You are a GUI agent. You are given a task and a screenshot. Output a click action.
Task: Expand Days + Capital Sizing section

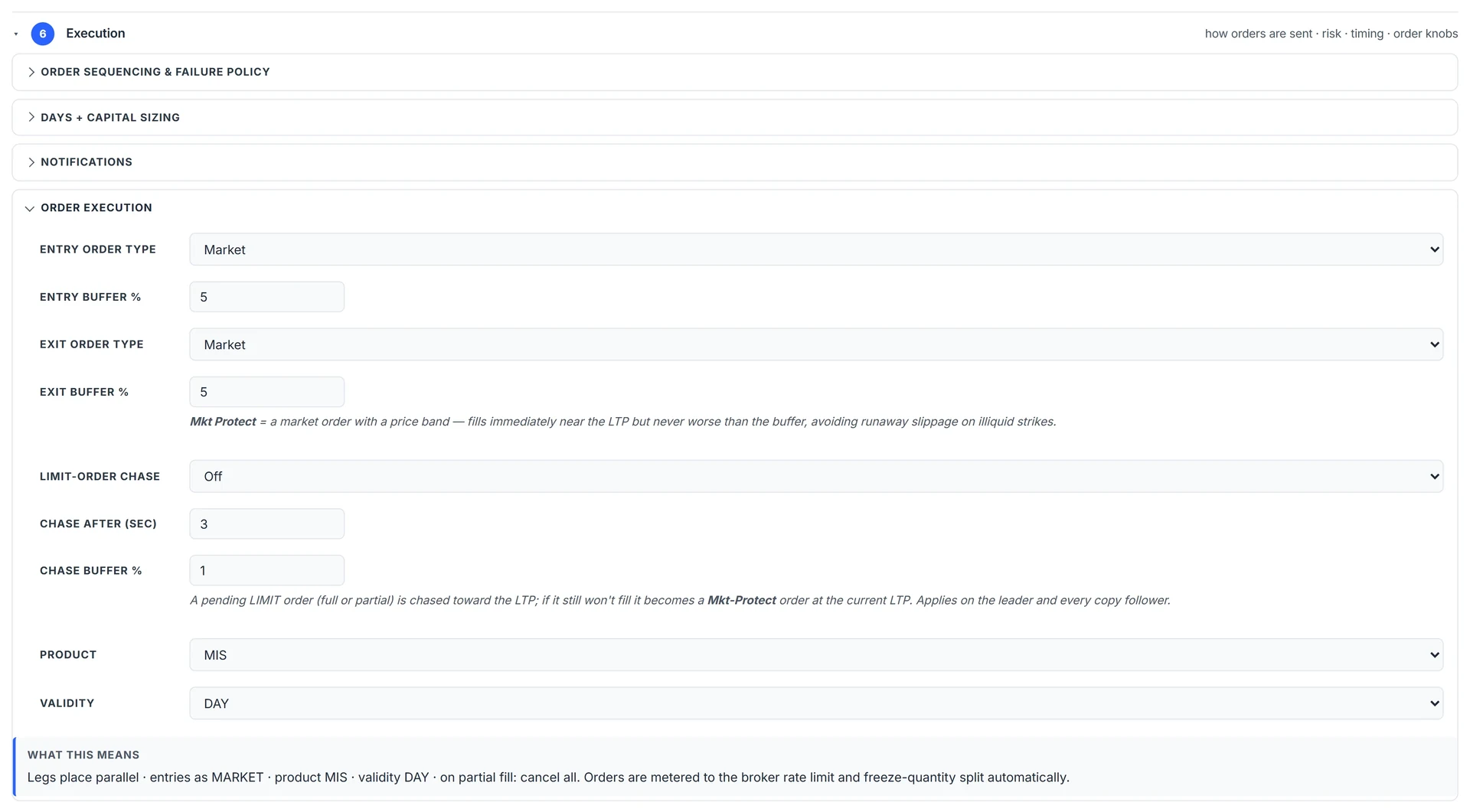(x=734, y=117)
